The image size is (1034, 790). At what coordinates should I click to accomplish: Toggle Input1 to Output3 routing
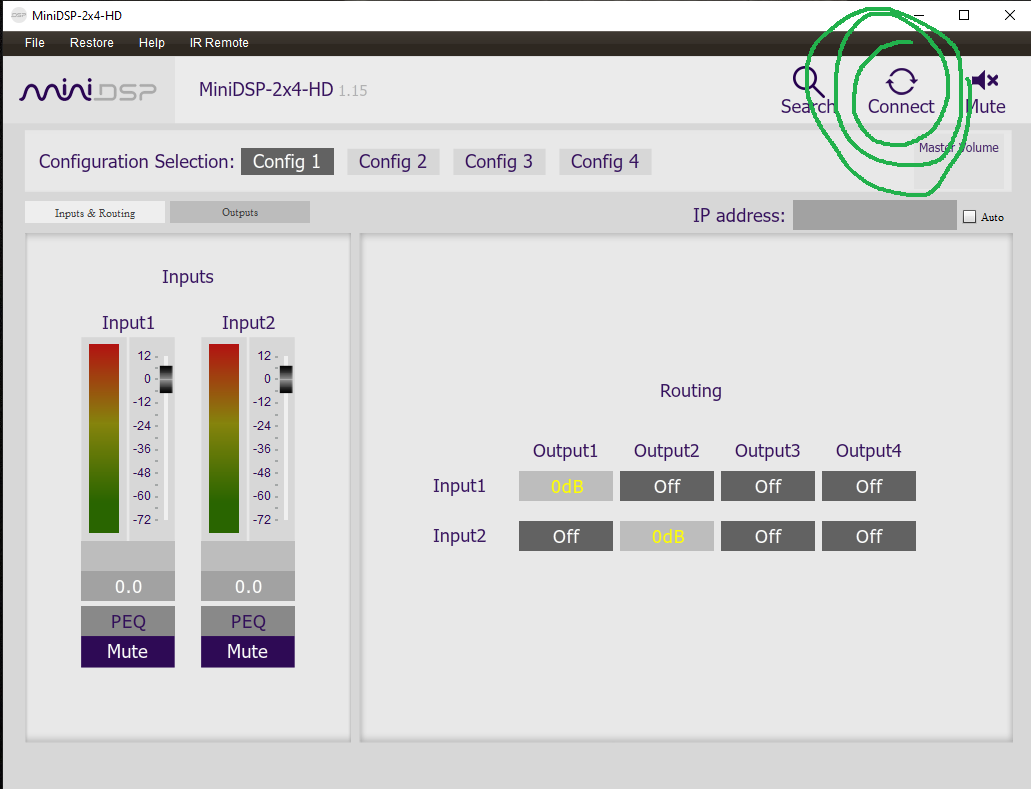click(x=768, y=486)
